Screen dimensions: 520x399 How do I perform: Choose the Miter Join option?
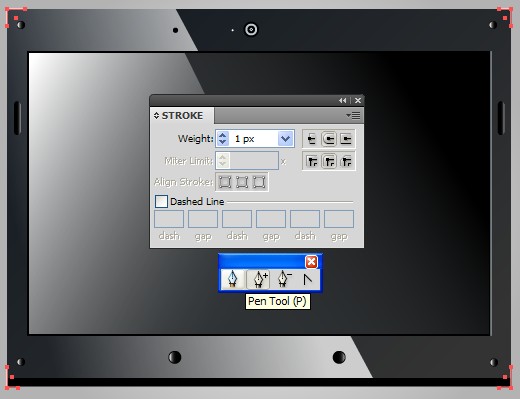(312, 161)
